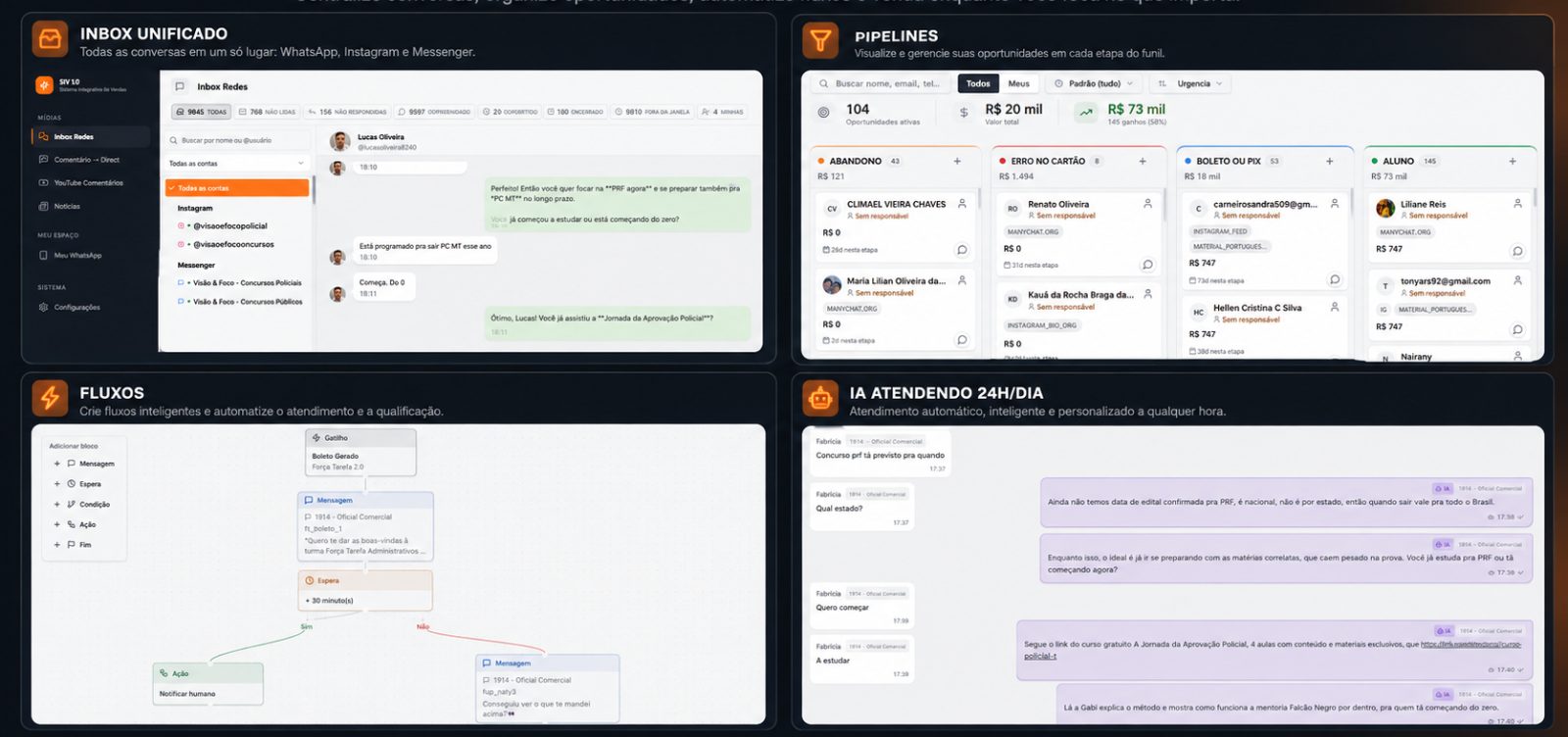1568x737 pixels.
Task: Select 768 NÃO LIDAS filter tab
Action: point(267,112)
